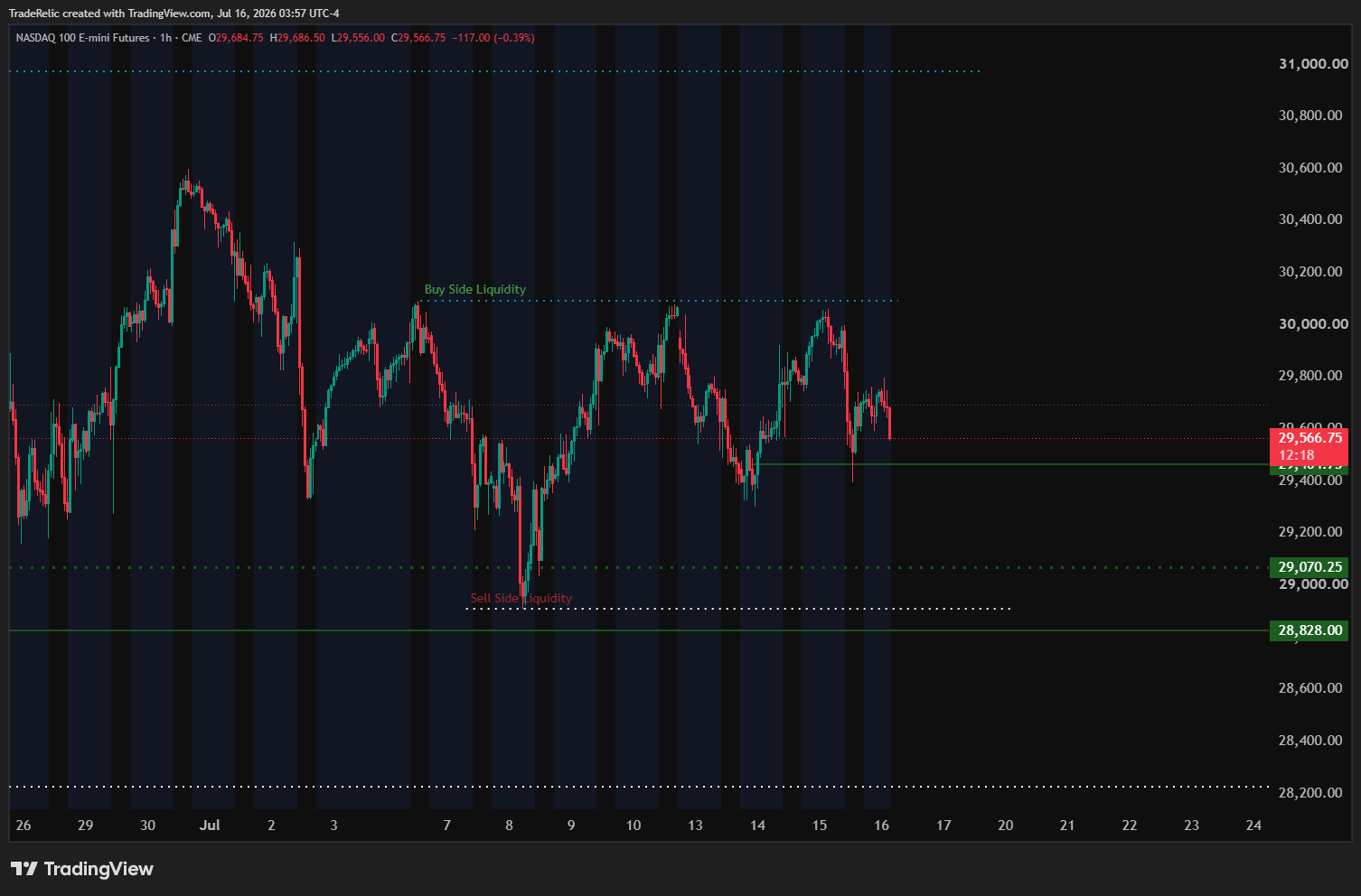Image resolution: width=1361 pixels, height=896 pixels.
Task: Click date 15 on the time axis
Action: [820, 826]
